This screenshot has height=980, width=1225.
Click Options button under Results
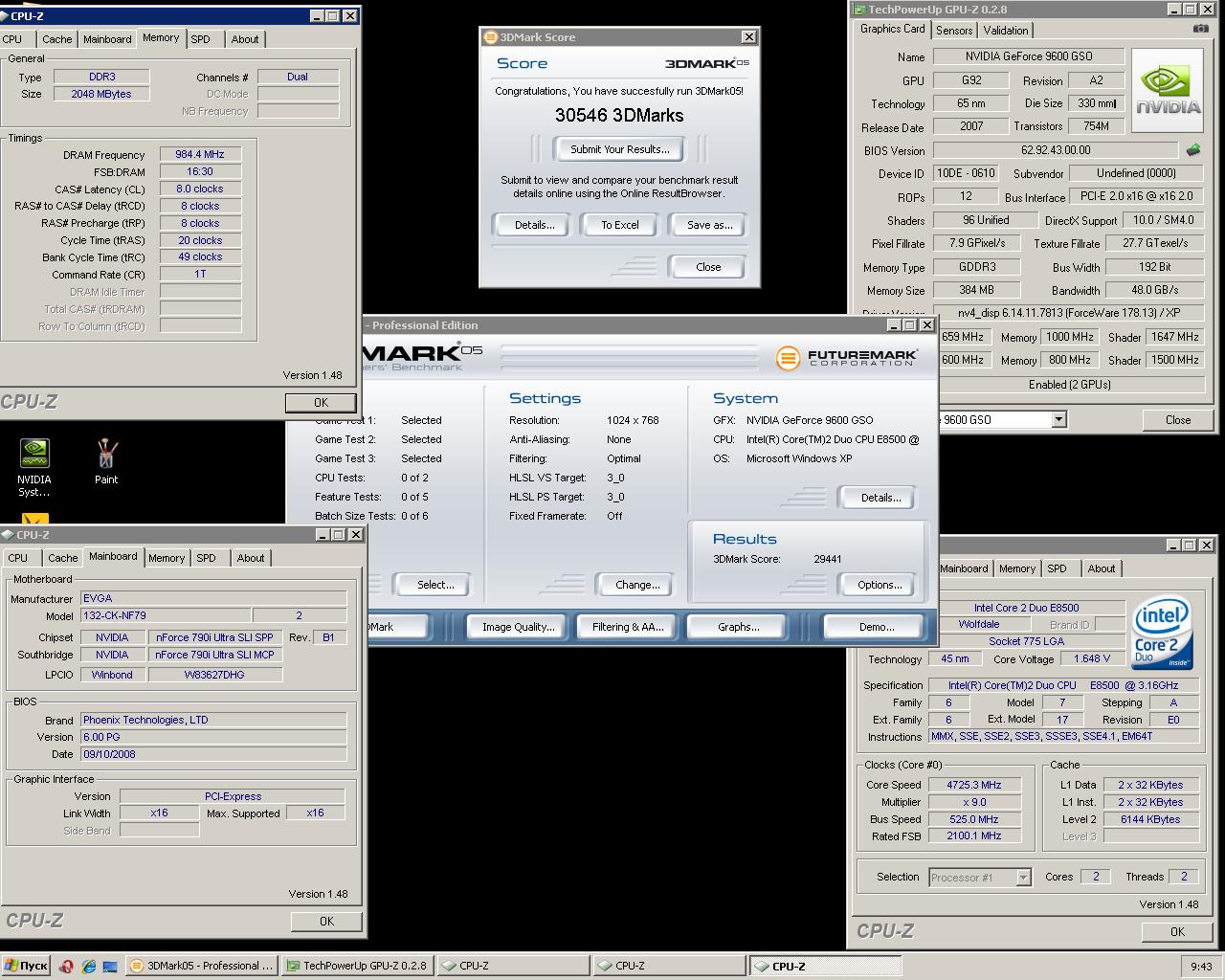click(x=880, y=585)
